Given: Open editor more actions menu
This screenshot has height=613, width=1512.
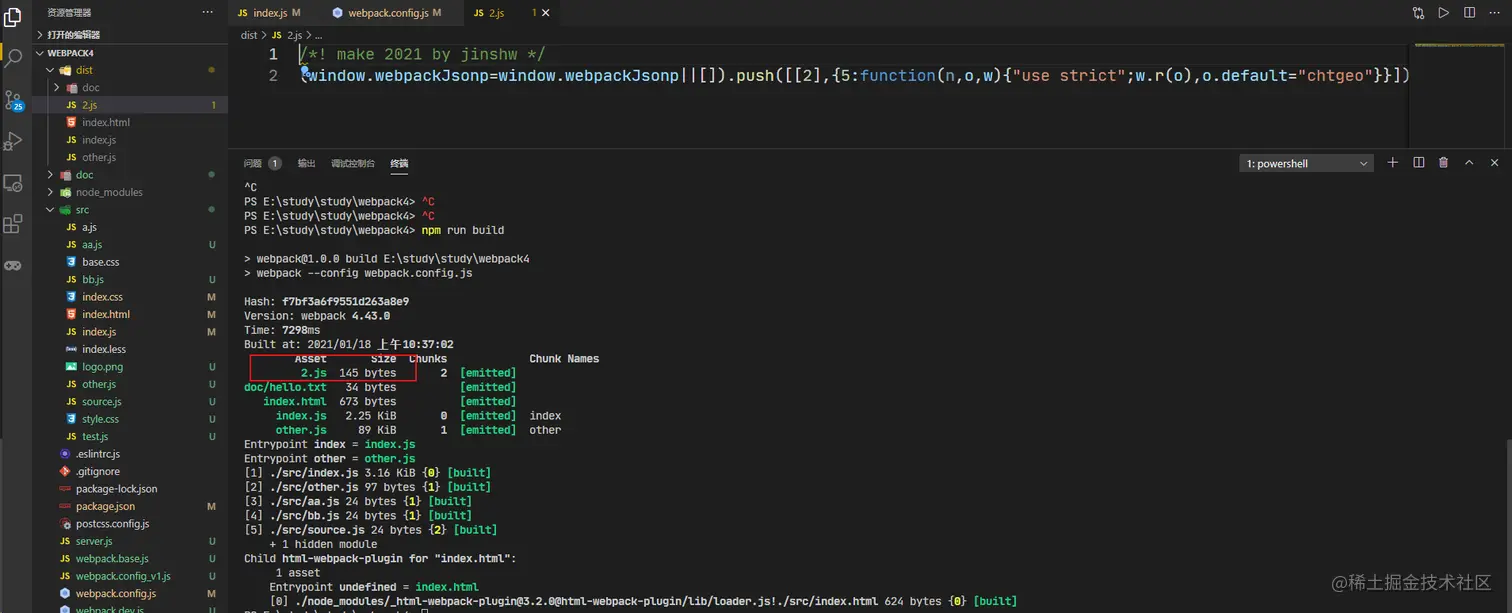Looking at the screenshot, I should [x=1495, y=13].
